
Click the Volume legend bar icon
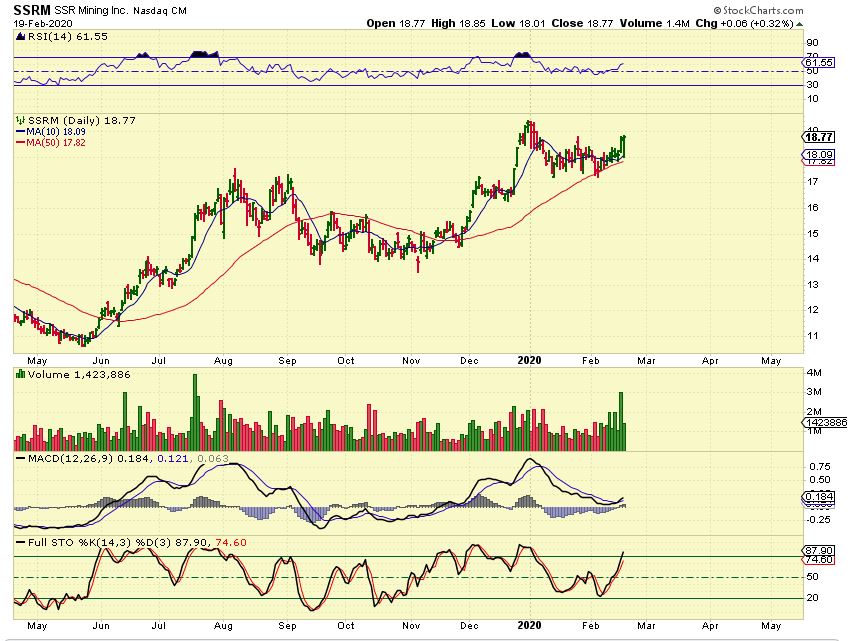click(21, 374)
